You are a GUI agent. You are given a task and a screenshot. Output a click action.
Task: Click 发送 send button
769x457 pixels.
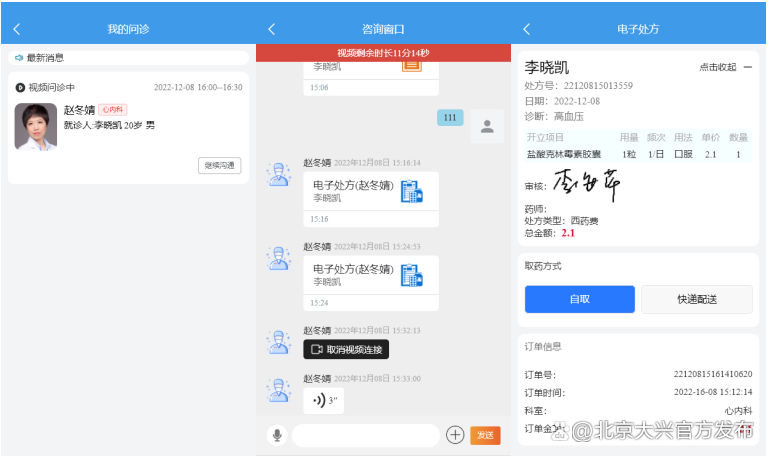click(x=485, y=435)
